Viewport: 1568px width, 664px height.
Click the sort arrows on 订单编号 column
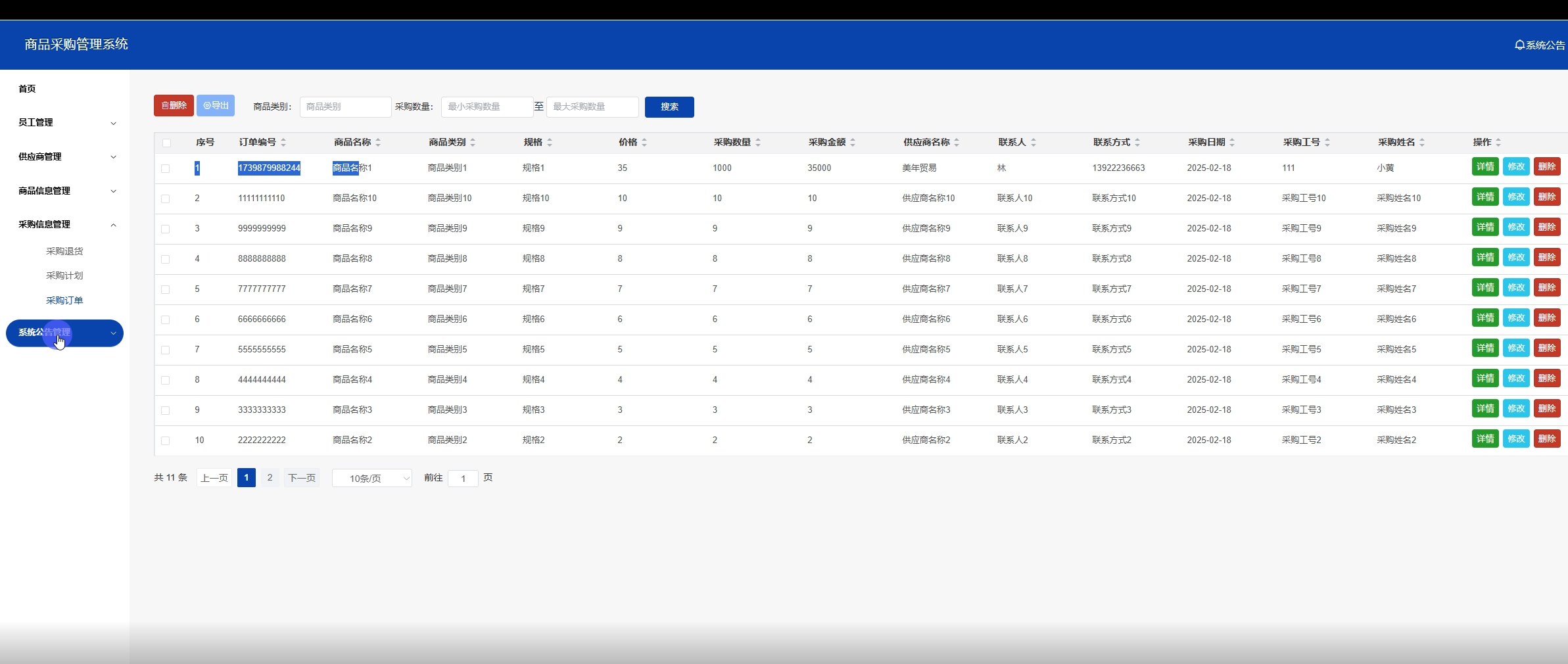pos(283,143)
